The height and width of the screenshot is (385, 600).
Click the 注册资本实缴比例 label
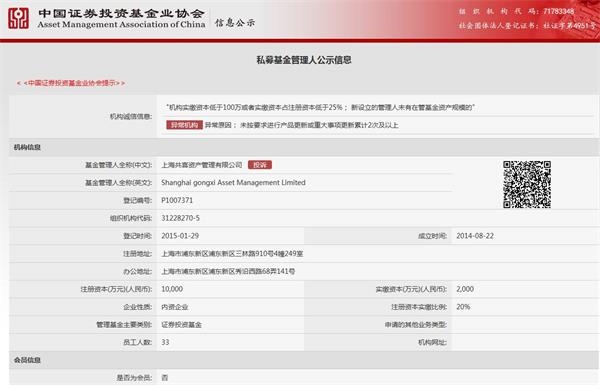(x=419, y=307)
